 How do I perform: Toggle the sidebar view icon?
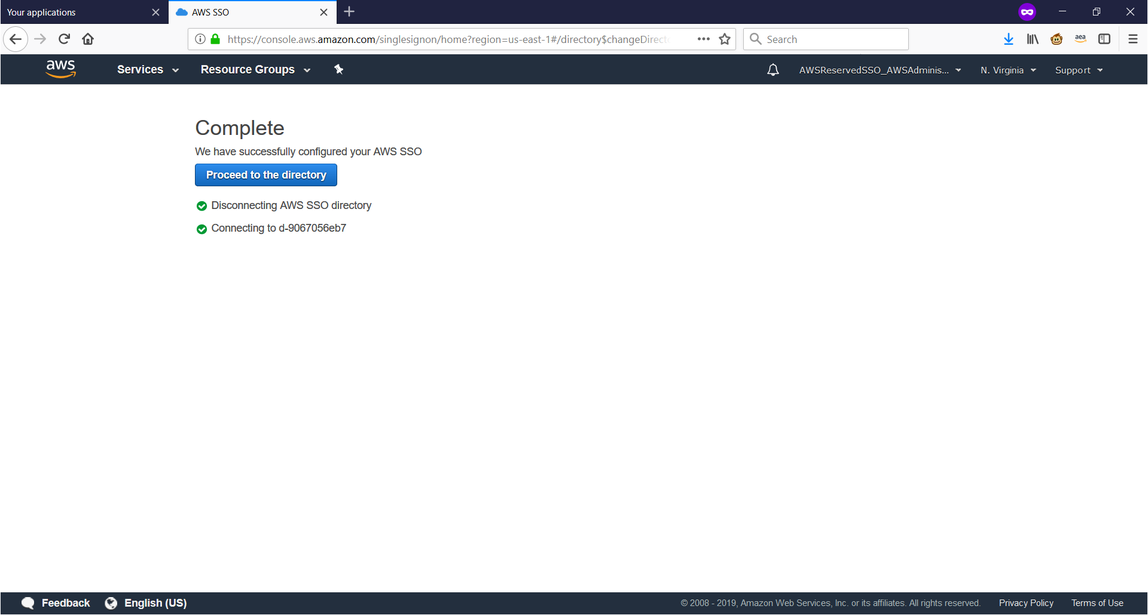[1104, 40]
